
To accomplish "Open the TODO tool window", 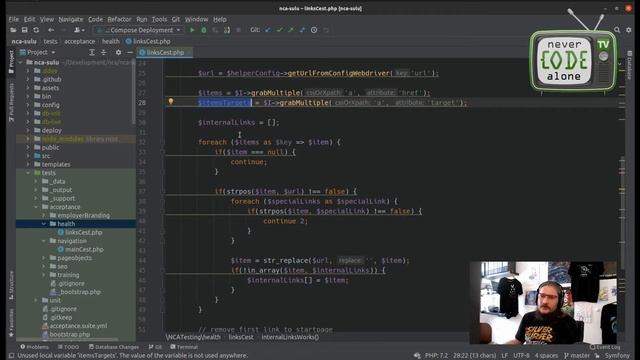I will click(68, 347).
